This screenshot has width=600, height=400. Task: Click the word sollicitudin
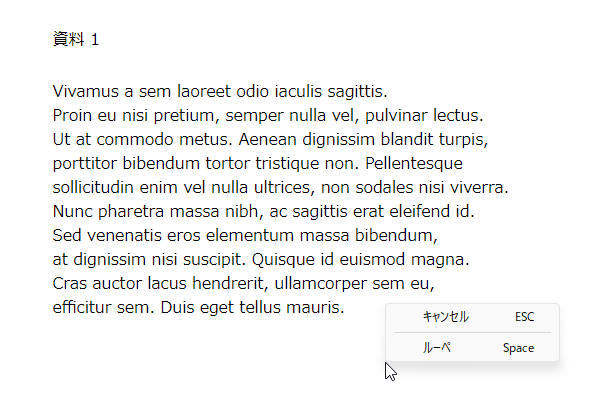pyautogui.click(x=93, y=188)
